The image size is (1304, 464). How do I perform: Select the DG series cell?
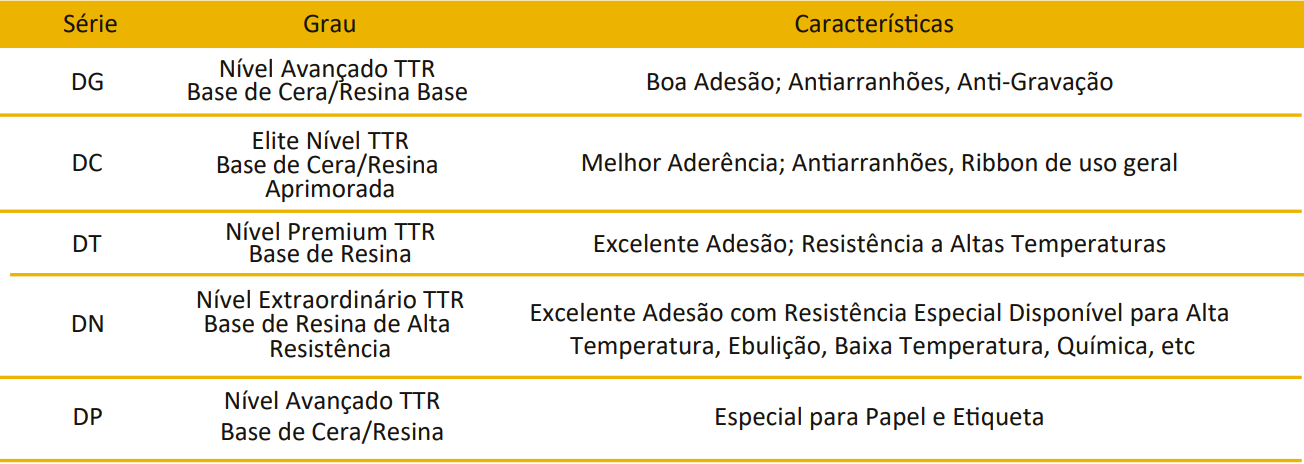[x=88, y=82]
